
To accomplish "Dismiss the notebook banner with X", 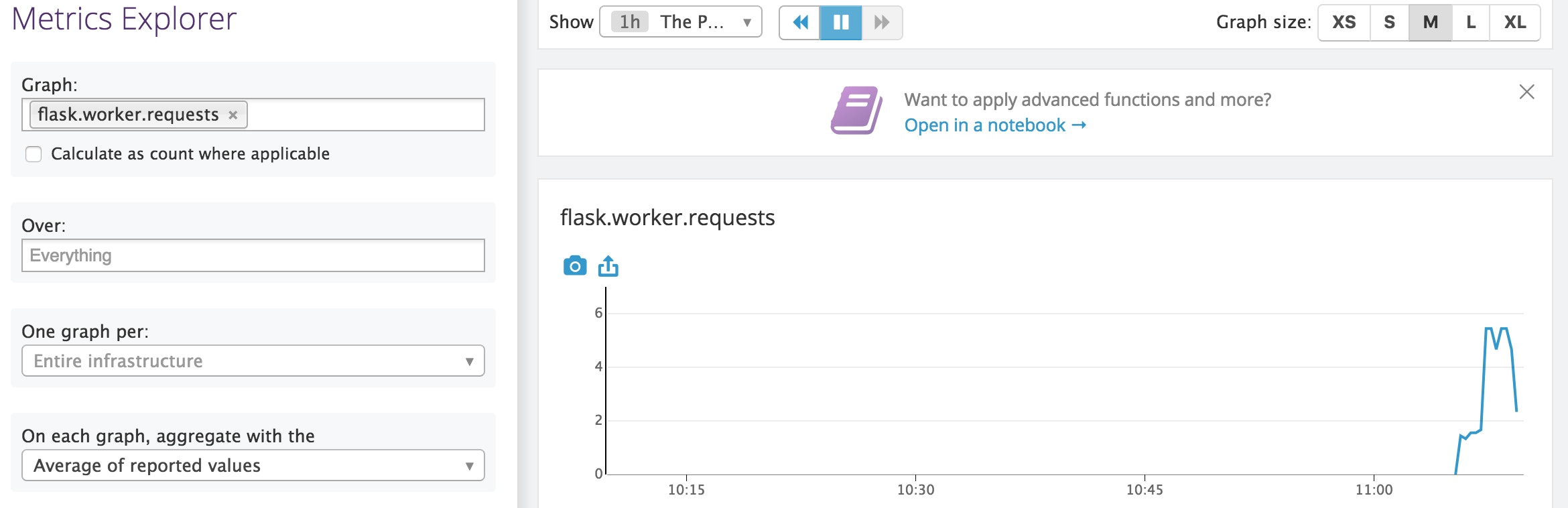I will pyautogui.click(x=1526, y=92).
